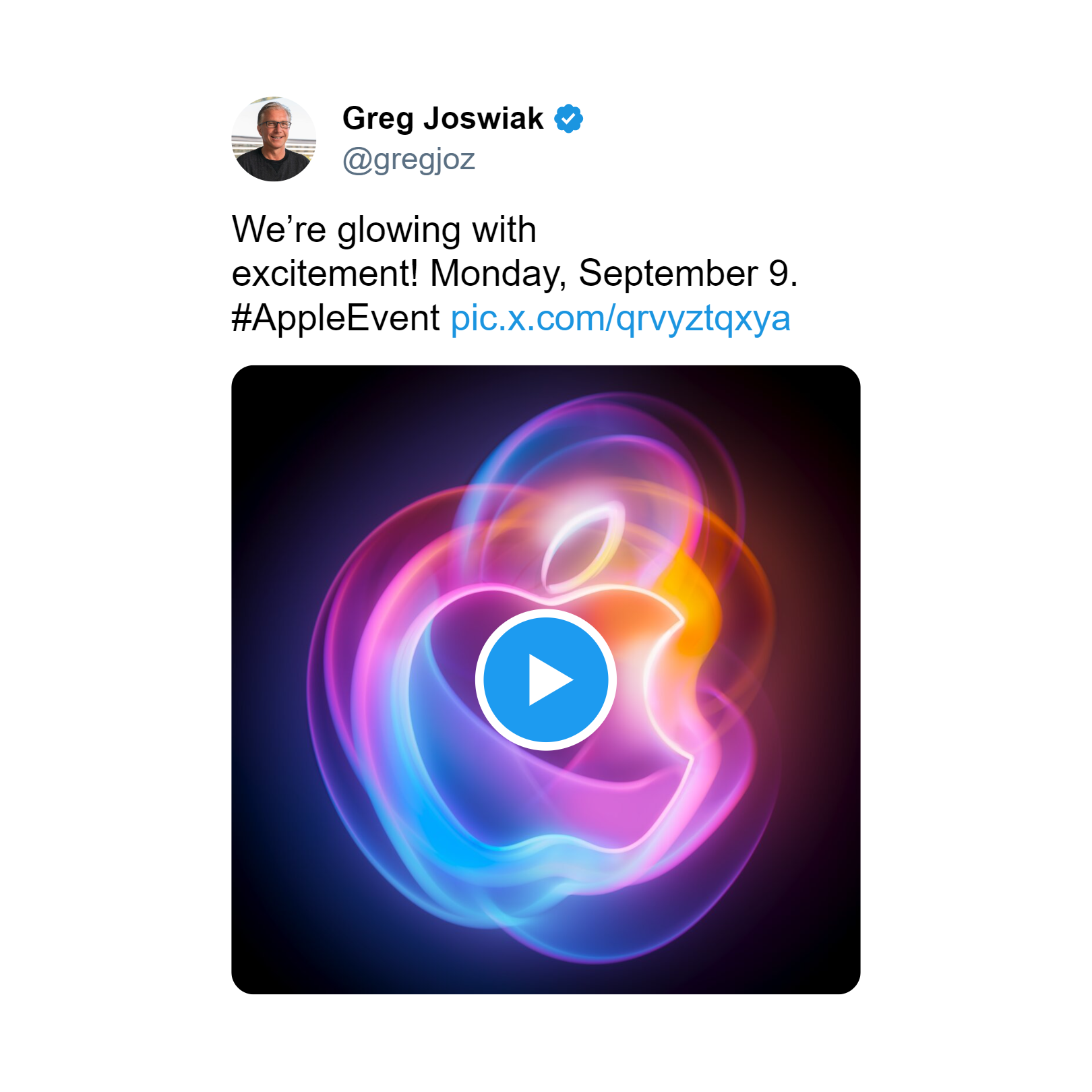The image size is (1092, 1092).
Task: Click the "We're glowing with" text line
Action: click(x=384, y=230)
